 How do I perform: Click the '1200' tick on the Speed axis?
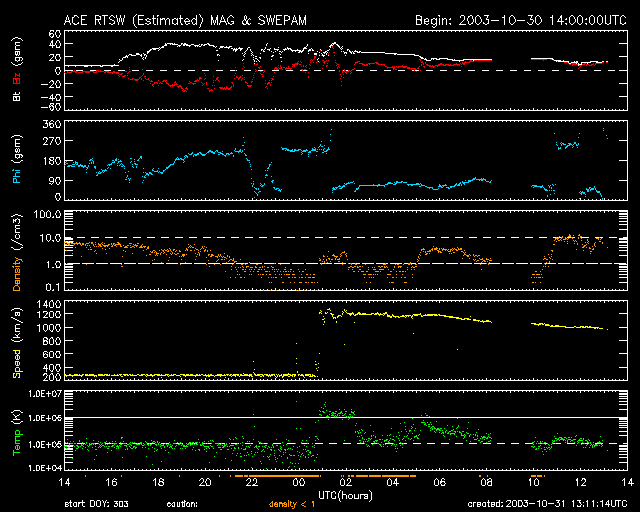point(49,314)
